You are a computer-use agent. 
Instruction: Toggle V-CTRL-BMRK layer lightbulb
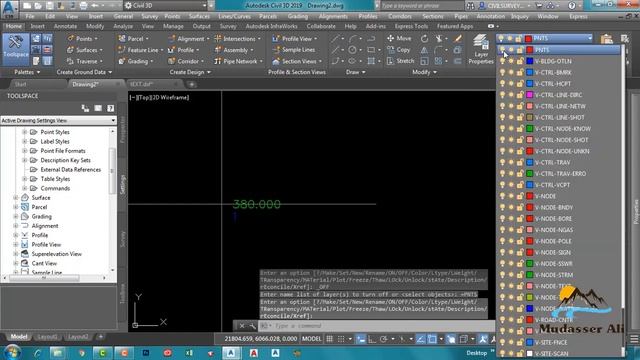click(502, 72)
